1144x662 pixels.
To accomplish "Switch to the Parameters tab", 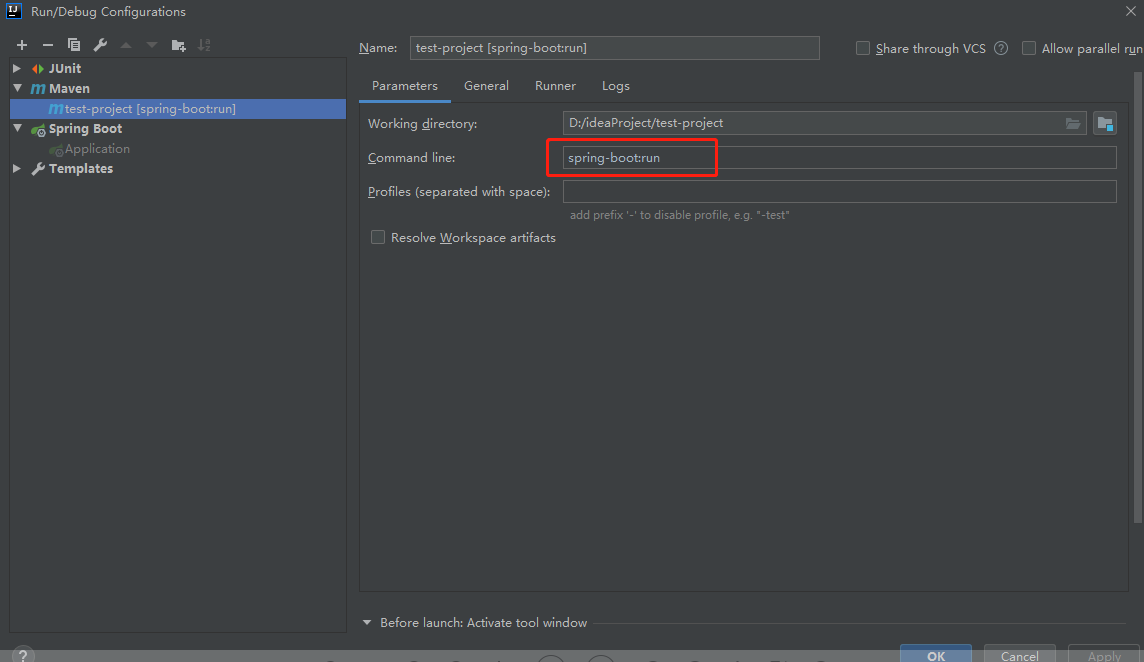I will pyautogui.click(x=405, y=86).
